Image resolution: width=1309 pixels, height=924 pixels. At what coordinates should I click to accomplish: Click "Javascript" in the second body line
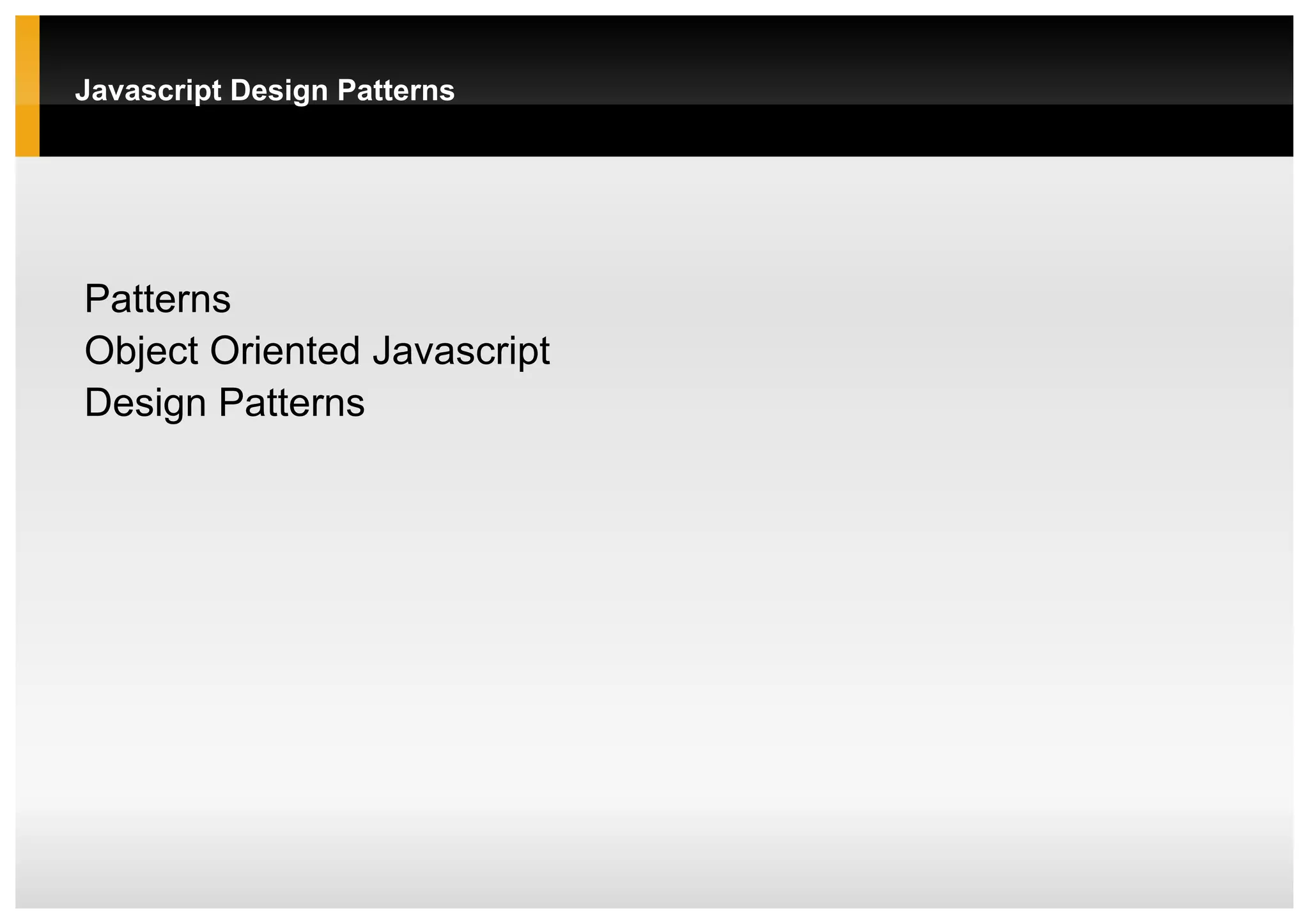[x=461, y=351]
